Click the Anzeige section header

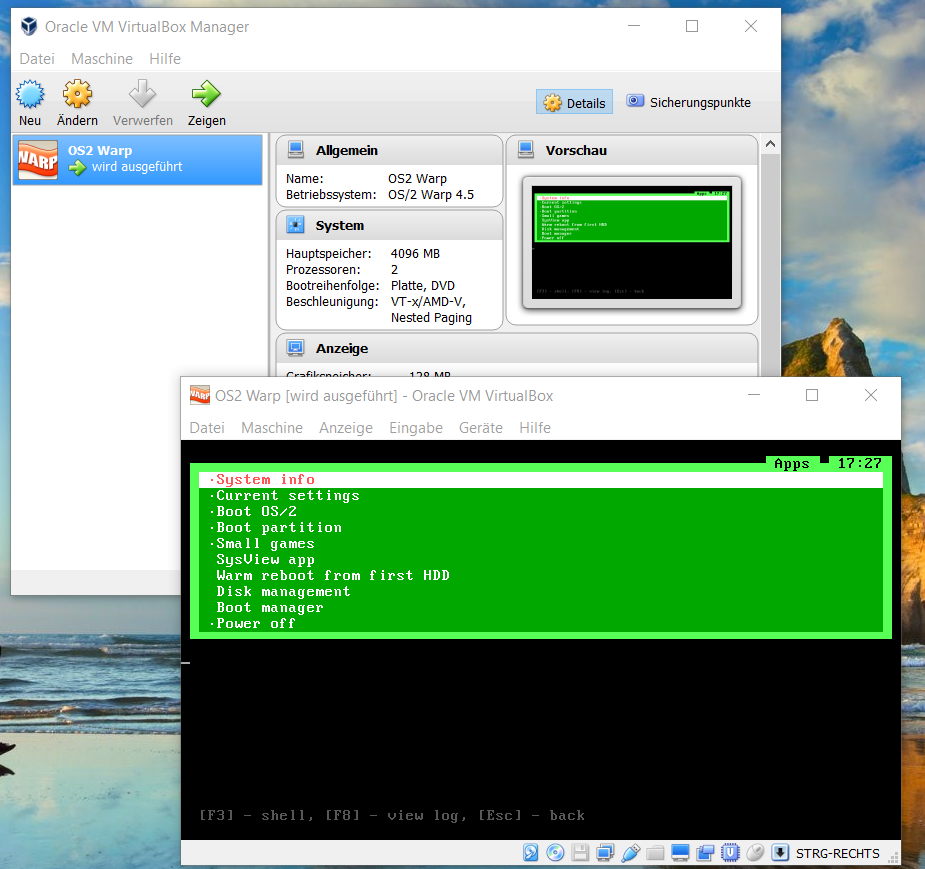pos(517,348)
